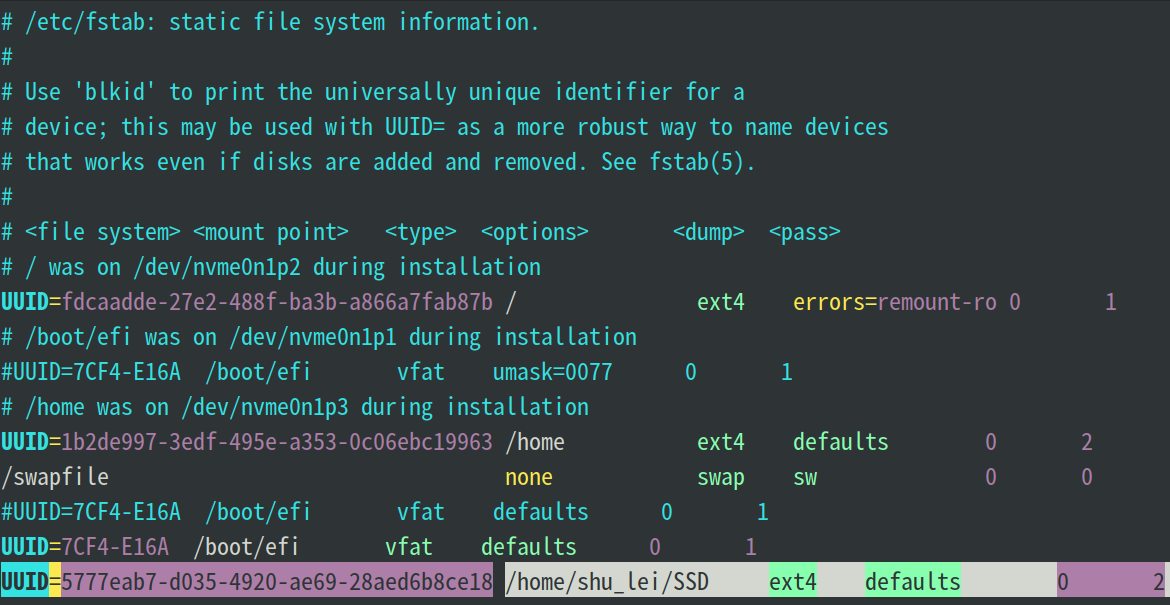Click the errors=remount-ro option text

click(x=895, y=302)
